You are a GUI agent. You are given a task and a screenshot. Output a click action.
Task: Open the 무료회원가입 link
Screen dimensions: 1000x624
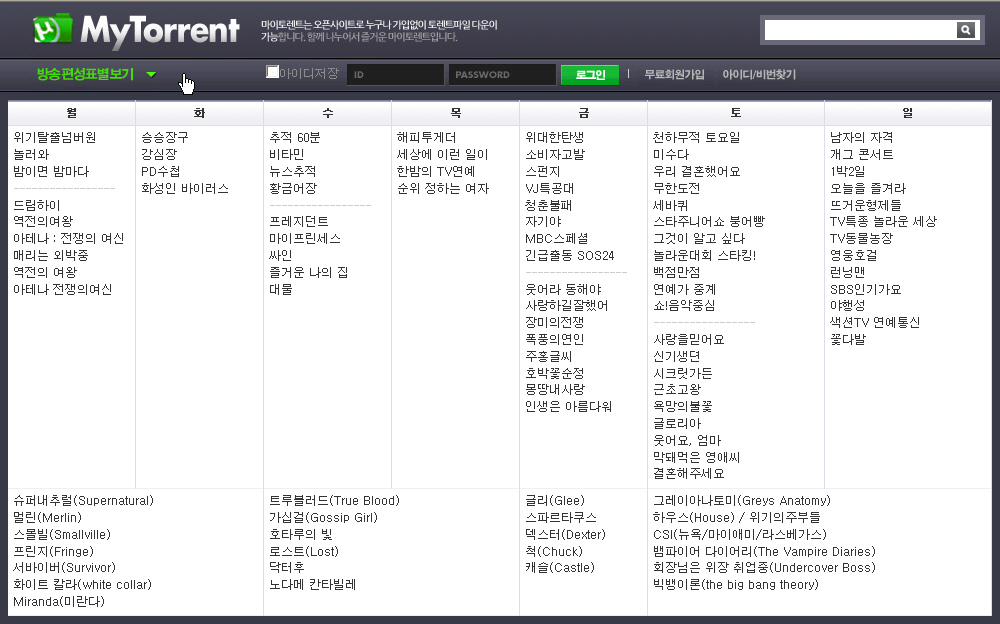point(674,75)
